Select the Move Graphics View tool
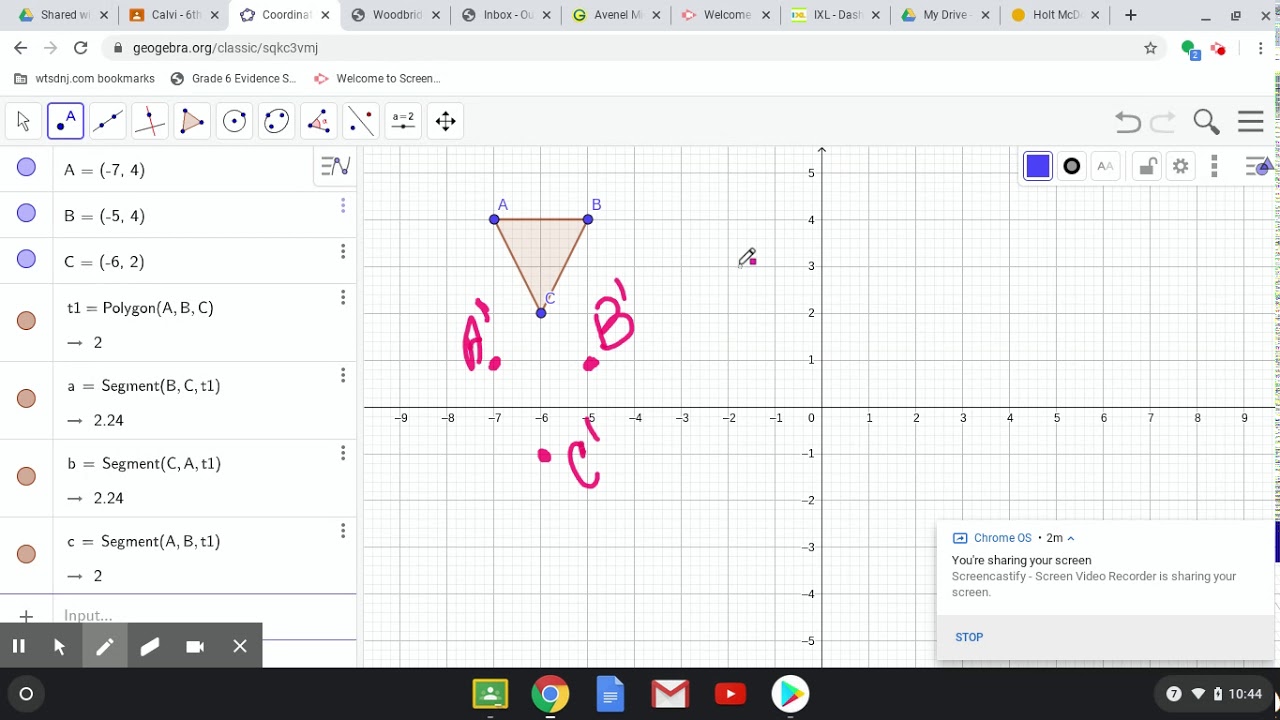Viewport: 1280px width, 720px height. click(445, 121)
